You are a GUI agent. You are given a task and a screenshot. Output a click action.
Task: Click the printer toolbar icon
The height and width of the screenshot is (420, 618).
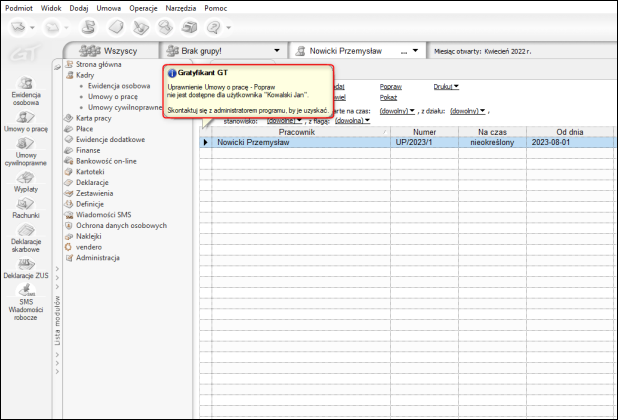click(x=190, y=28)
